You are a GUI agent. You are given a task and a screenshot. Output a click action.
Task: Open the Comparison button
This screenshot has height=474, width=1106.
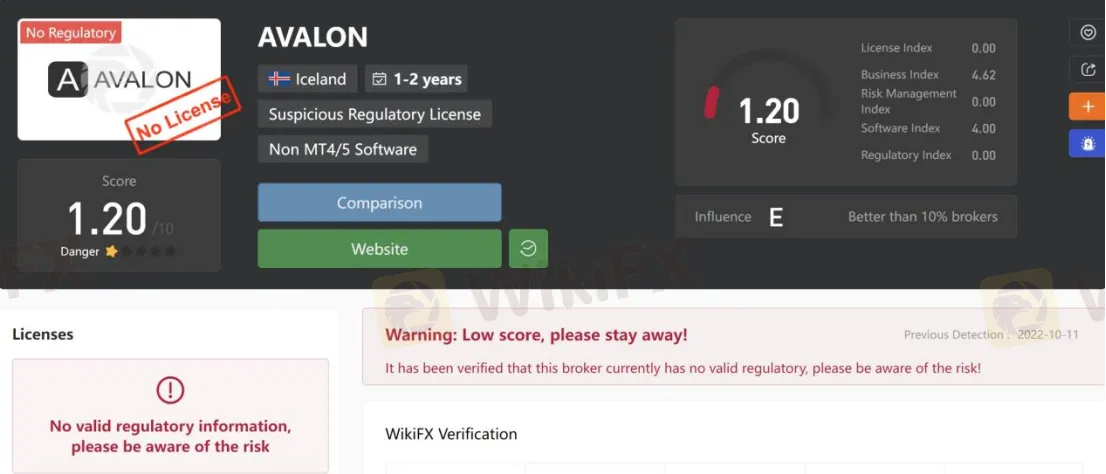coord(379,202)
